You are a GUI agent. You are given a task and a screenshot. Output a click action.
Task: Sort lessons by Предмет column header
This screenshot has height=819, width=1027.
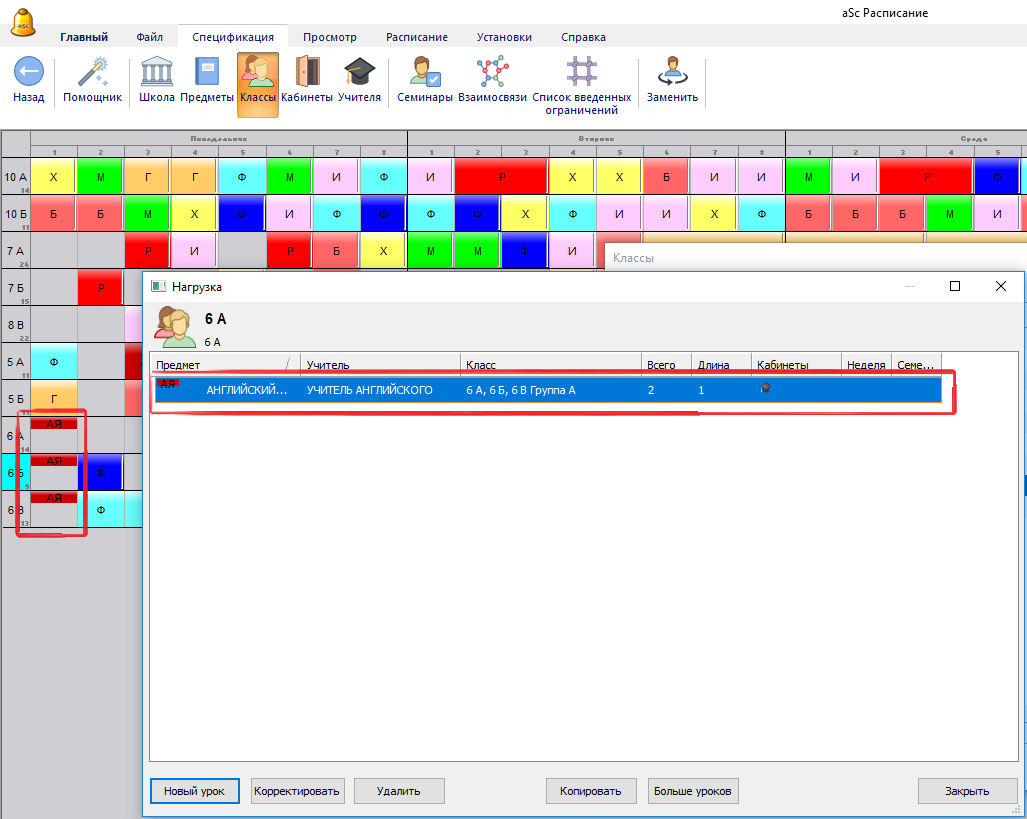click(x=220, y=366)
